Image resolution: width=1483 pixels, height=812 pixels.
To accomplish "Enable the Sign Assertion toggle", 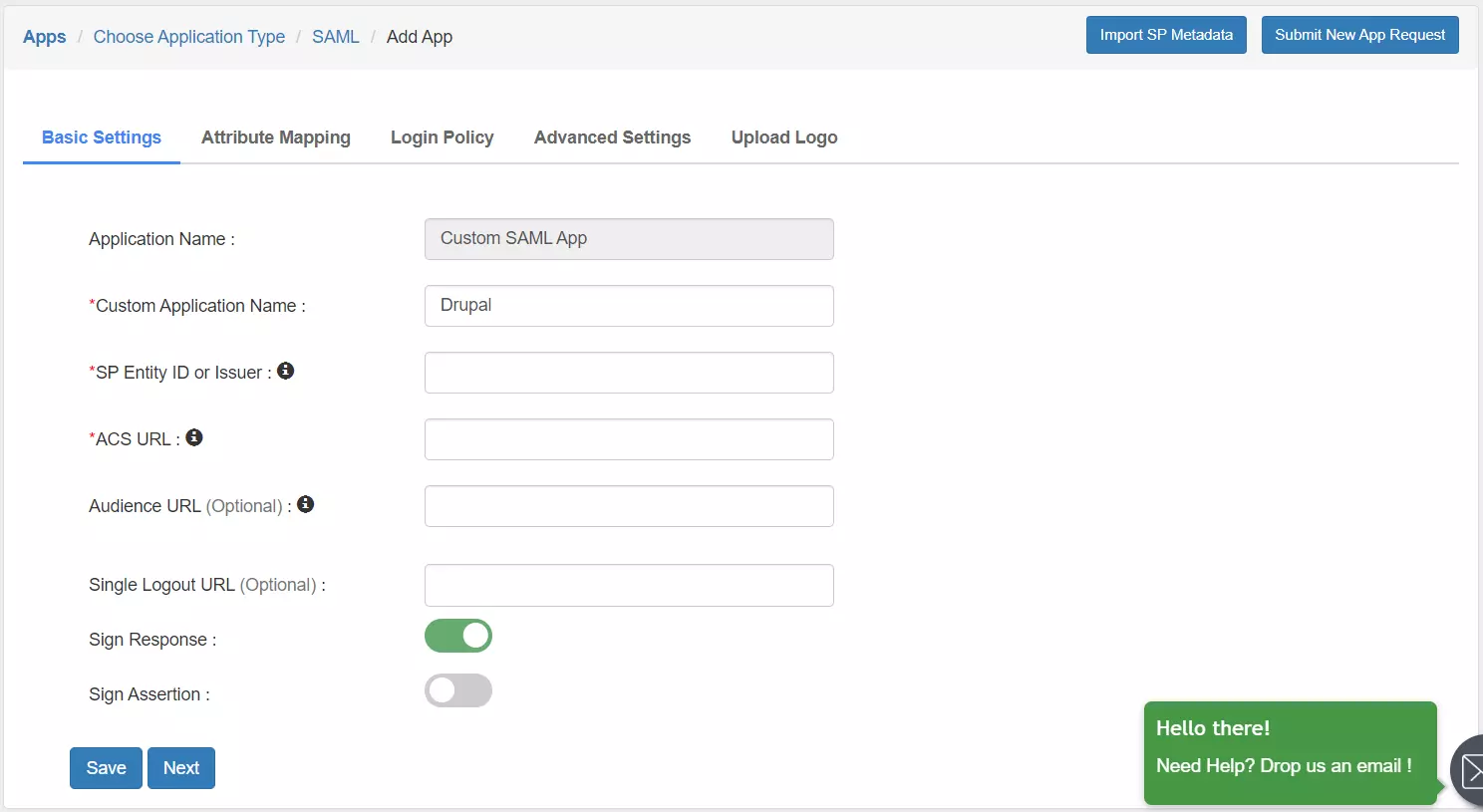I will click(x=458, y=690).
